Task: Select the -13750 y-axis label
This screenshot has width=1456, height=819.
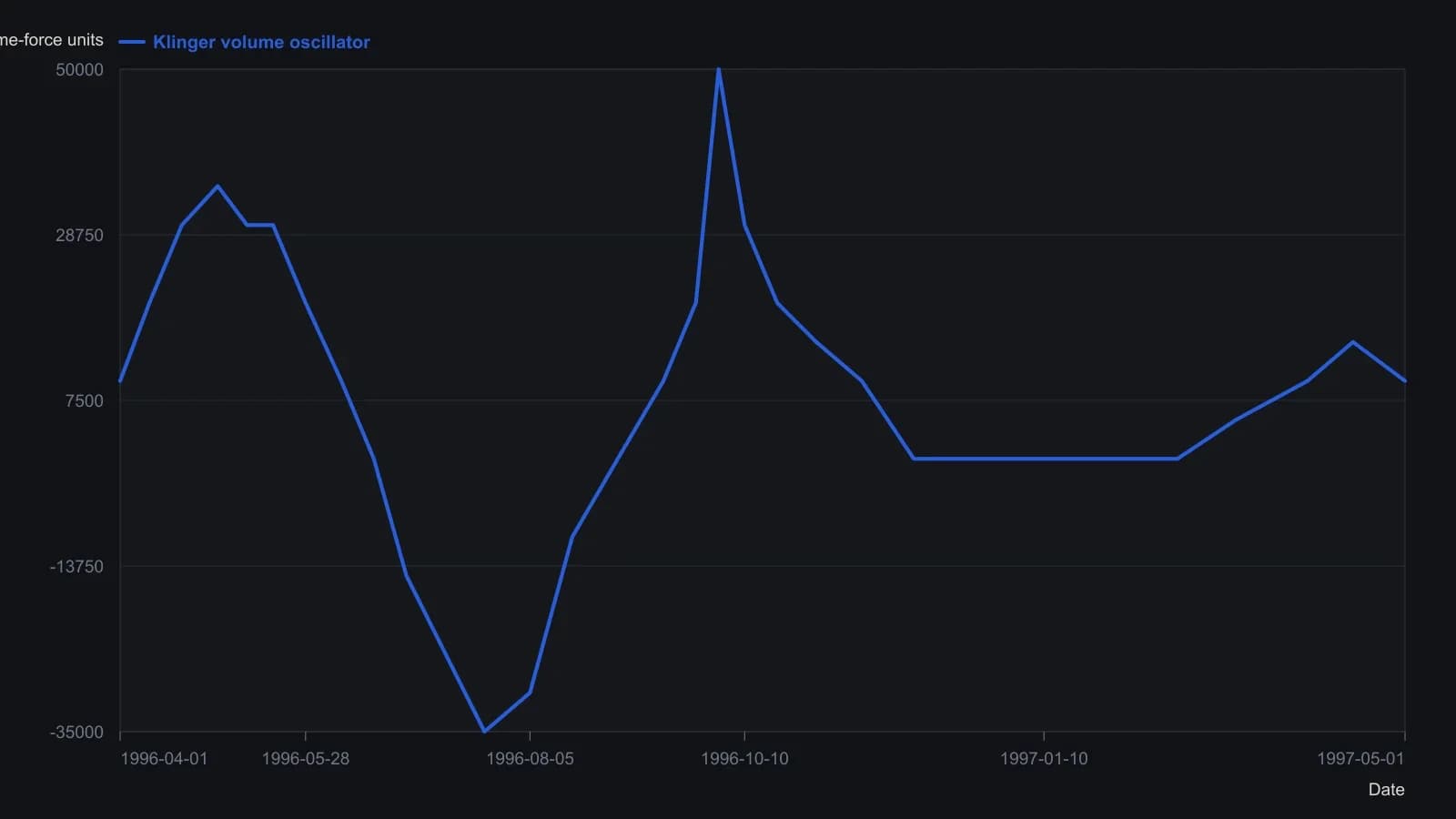Action: pos(76,567)
